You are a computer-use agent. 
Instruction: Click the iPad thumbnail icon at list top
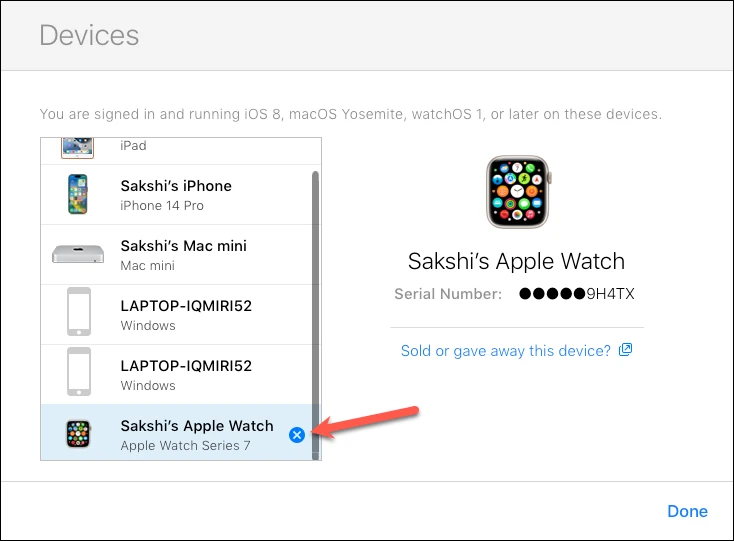[x=78, y=147]
